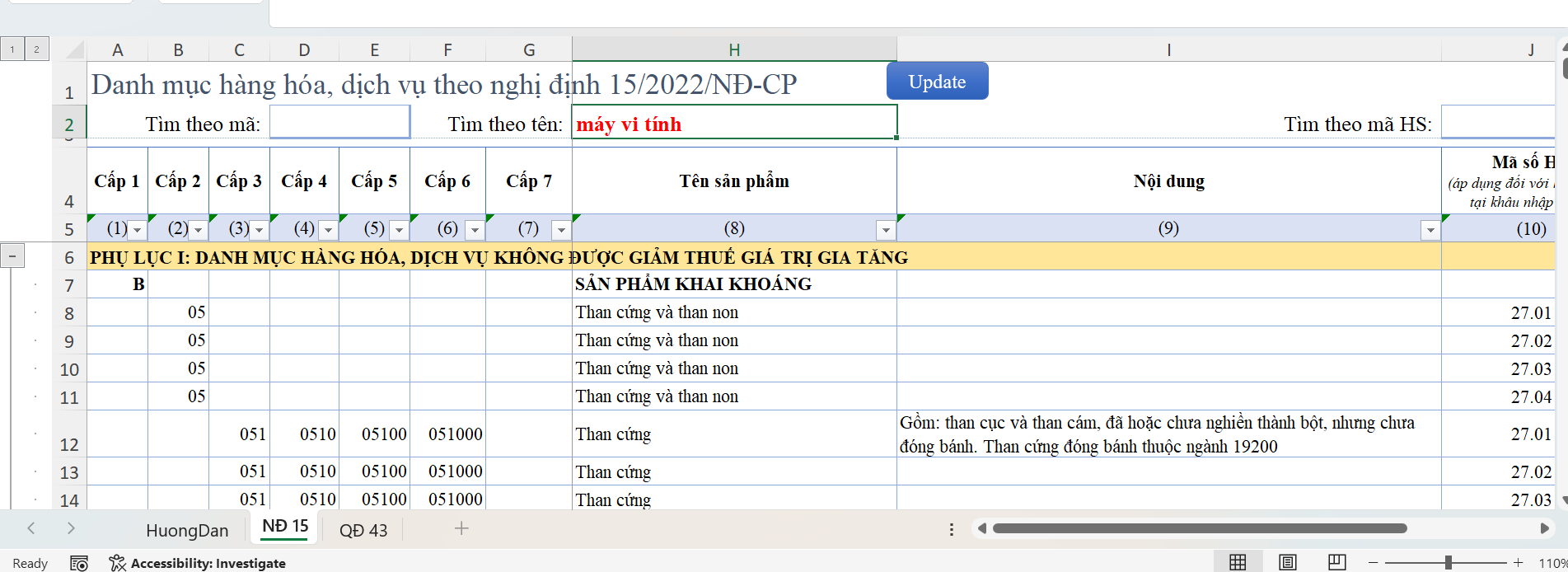Click the zoom slider handle
This screenshot has width=1568, height=572.
coord(1448,562)
